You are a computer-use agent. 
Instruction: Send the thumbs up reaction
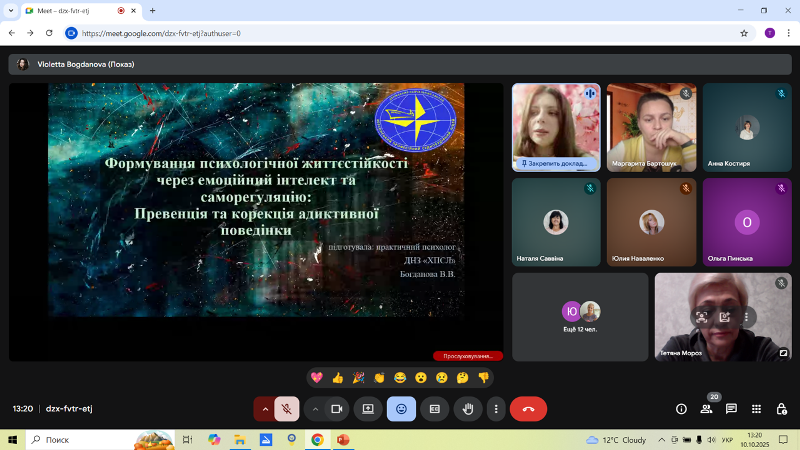tap(338, 377)
